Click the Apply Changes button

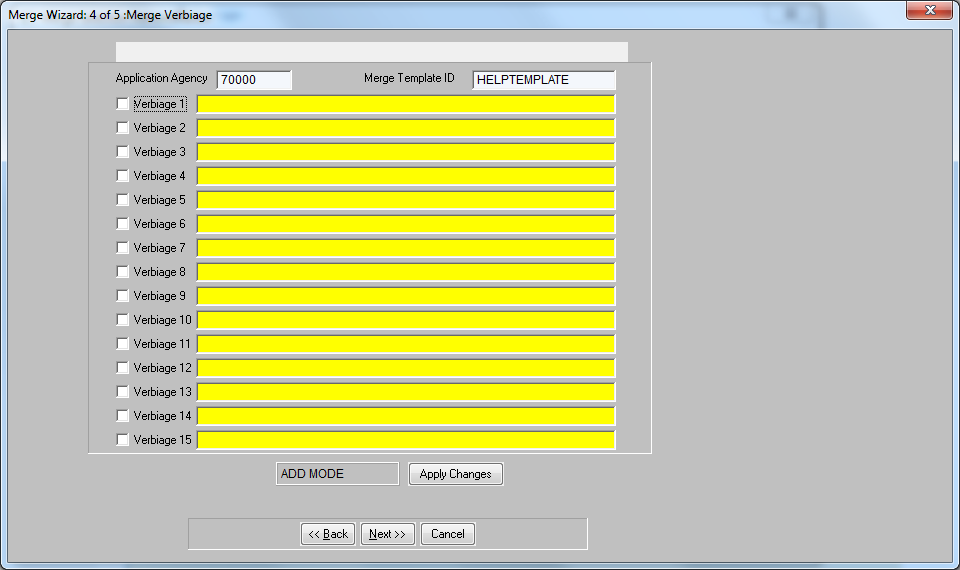coord(456,474)
